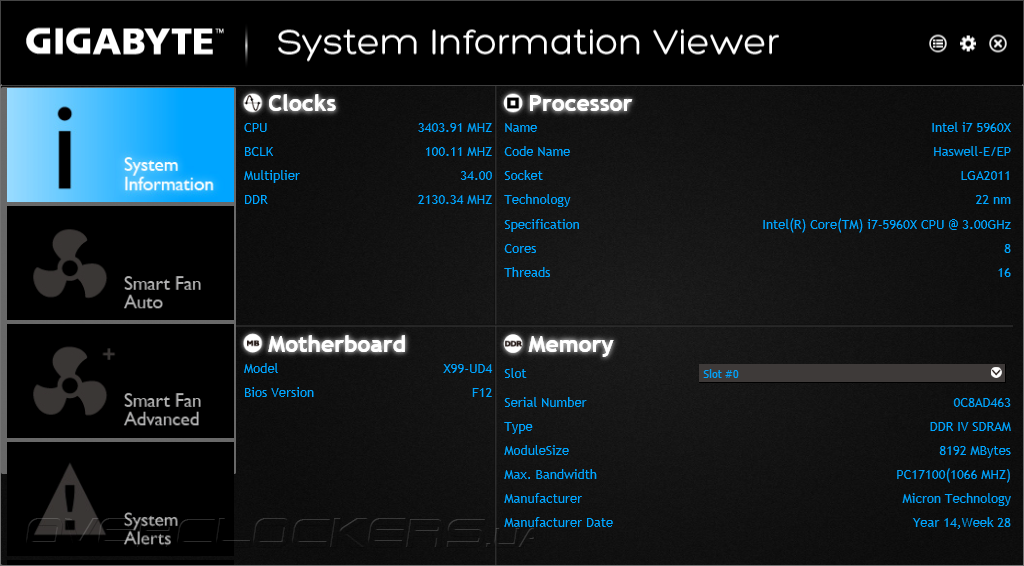
Task: Click the Clocks section heading
Action: coord(302,103)
